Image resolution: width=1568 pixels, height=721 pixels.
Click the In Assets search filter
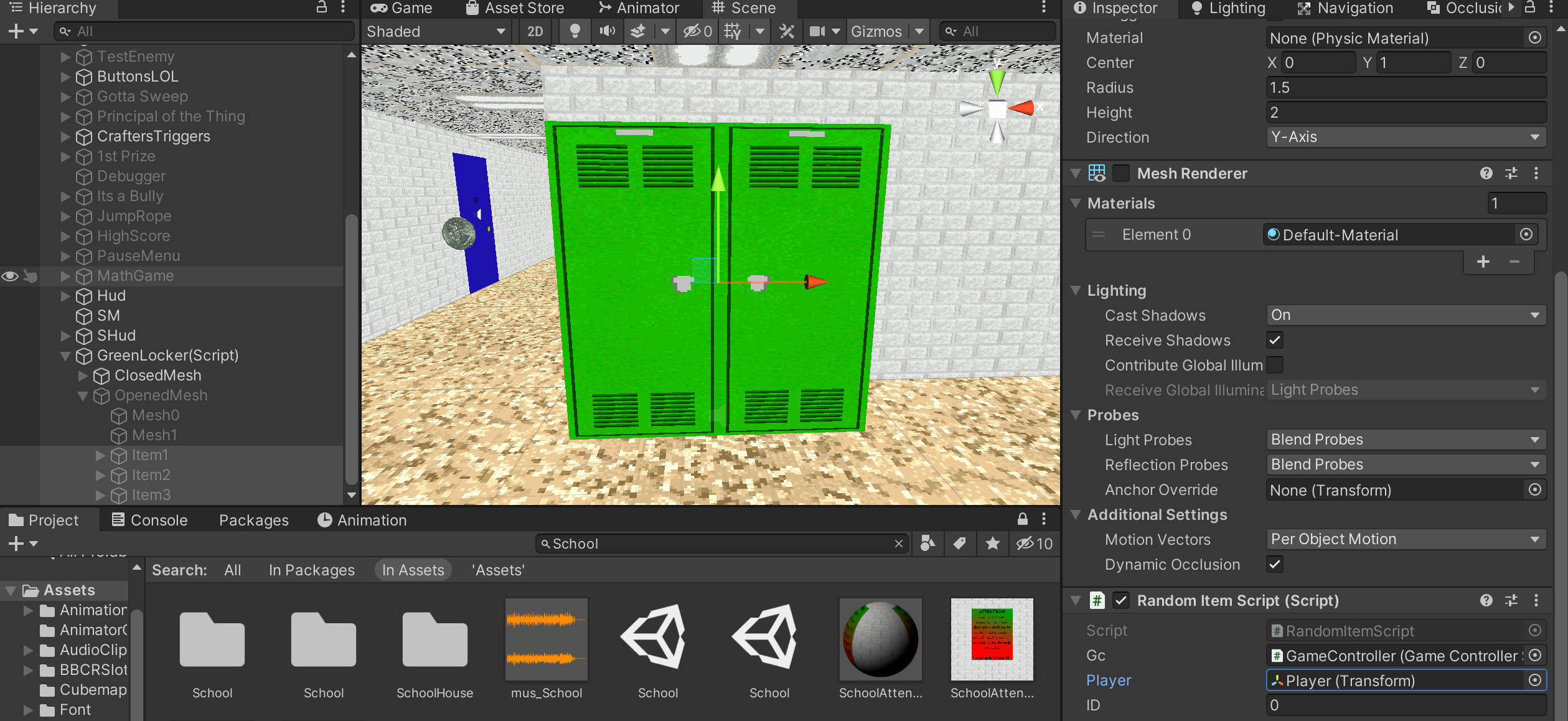click(x=413, y=569)
